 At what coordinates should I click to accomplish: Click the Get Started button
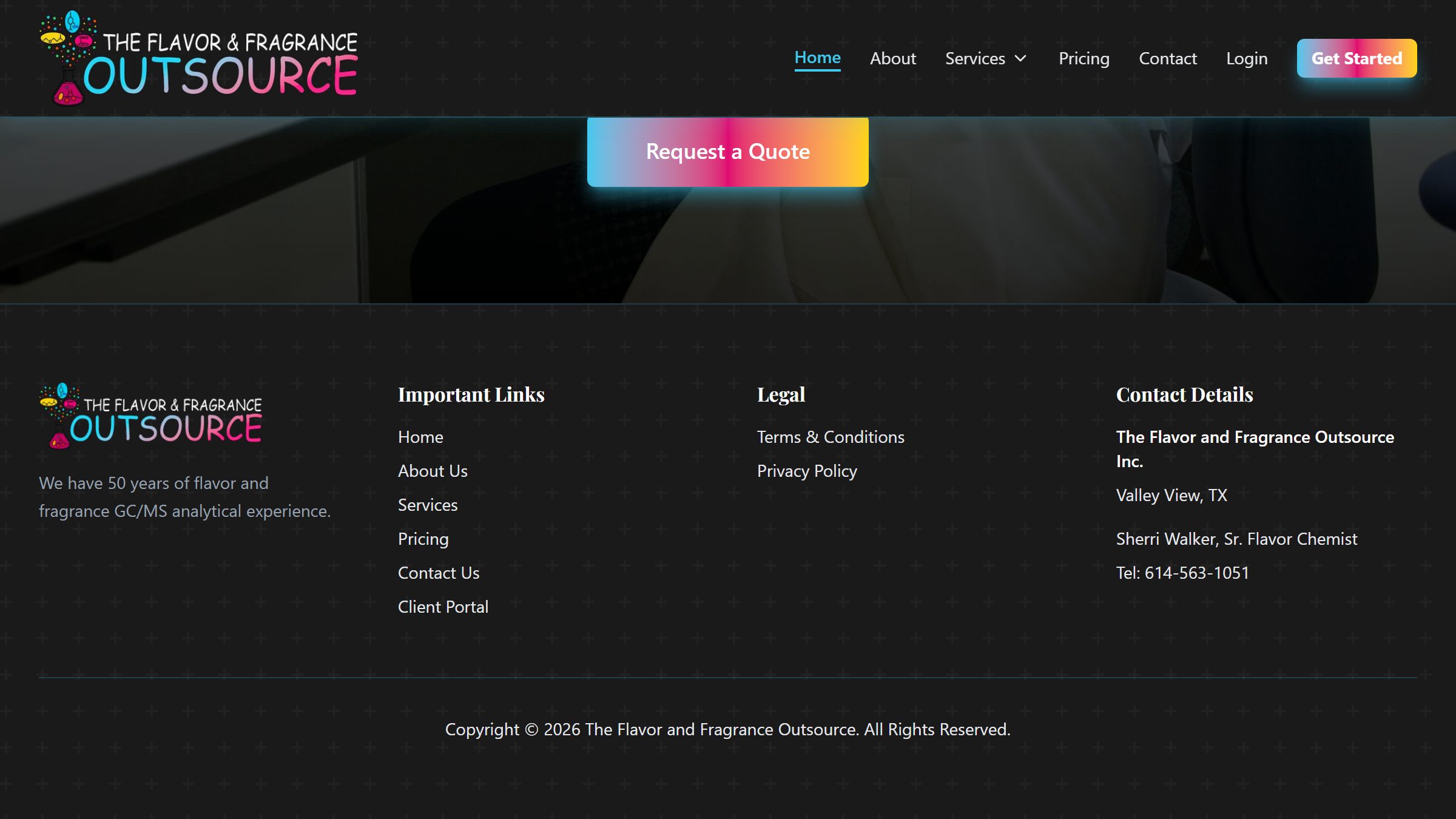1357,58
